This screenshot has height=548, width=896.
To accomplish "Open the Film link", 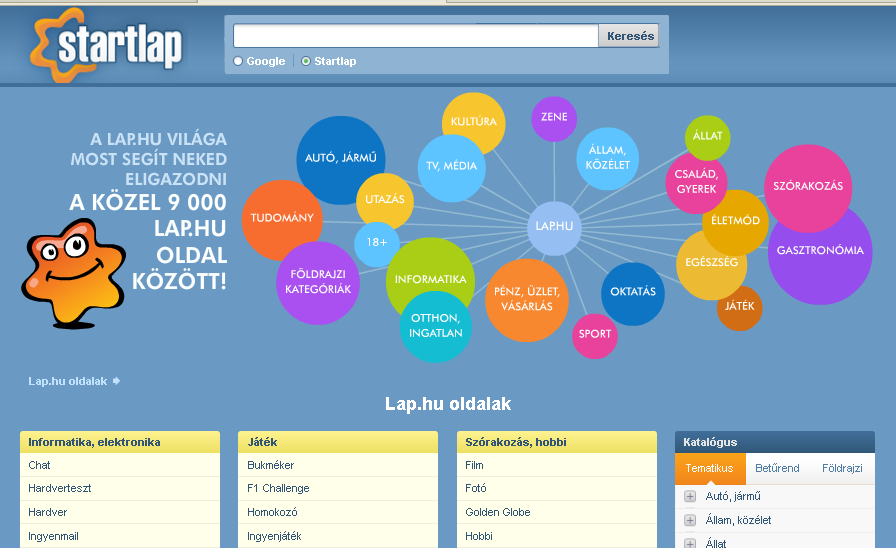I will coord(474,465).
